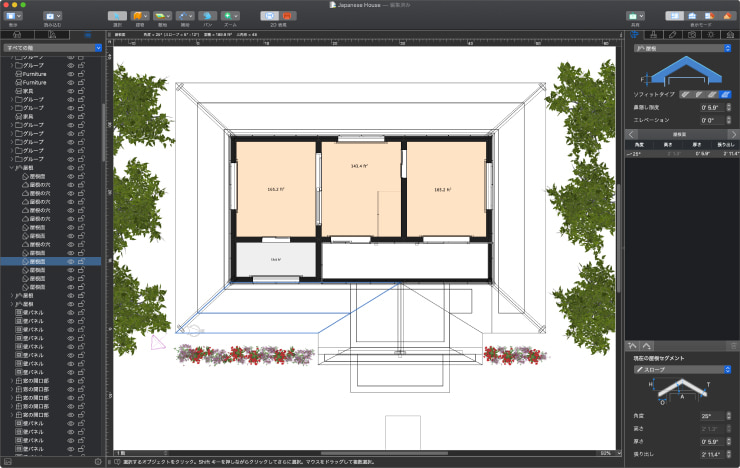740x468 pixels.
Task: Toggle lock of expanded 屋根 group
Action: click(x=81, y=167)
